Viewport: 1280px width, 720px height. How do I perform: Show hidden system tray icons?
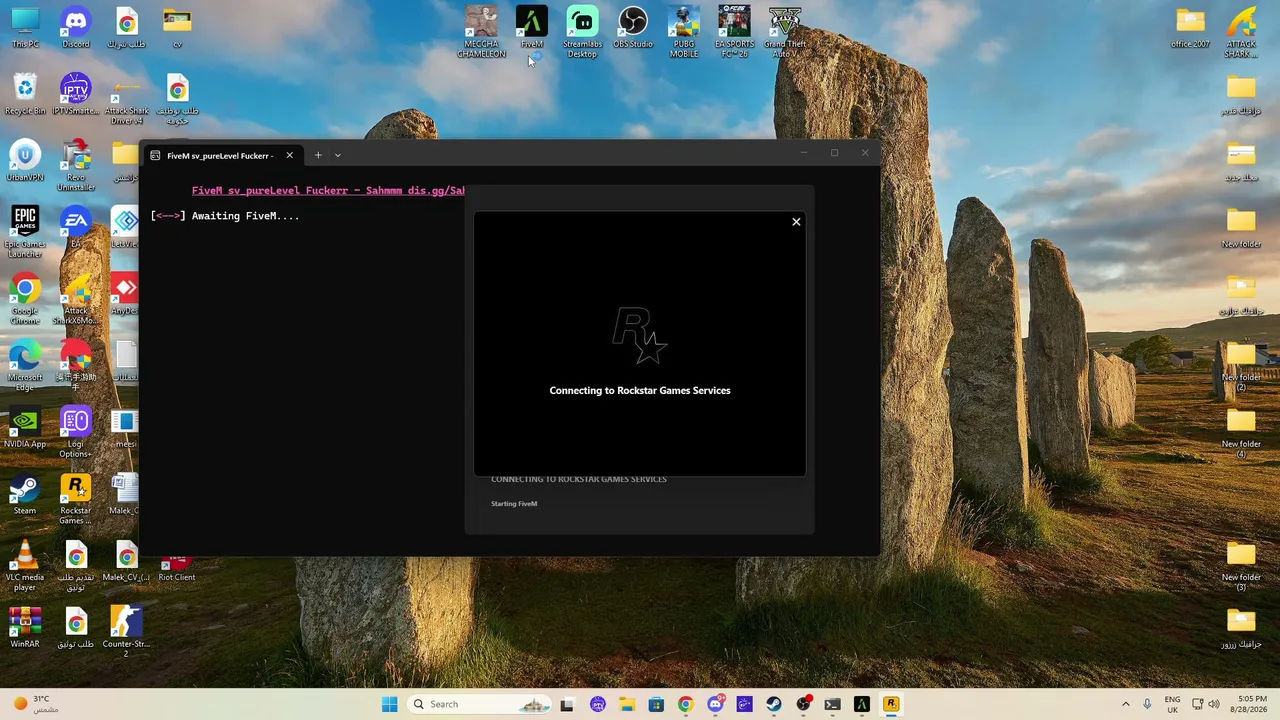(1125, 704)
